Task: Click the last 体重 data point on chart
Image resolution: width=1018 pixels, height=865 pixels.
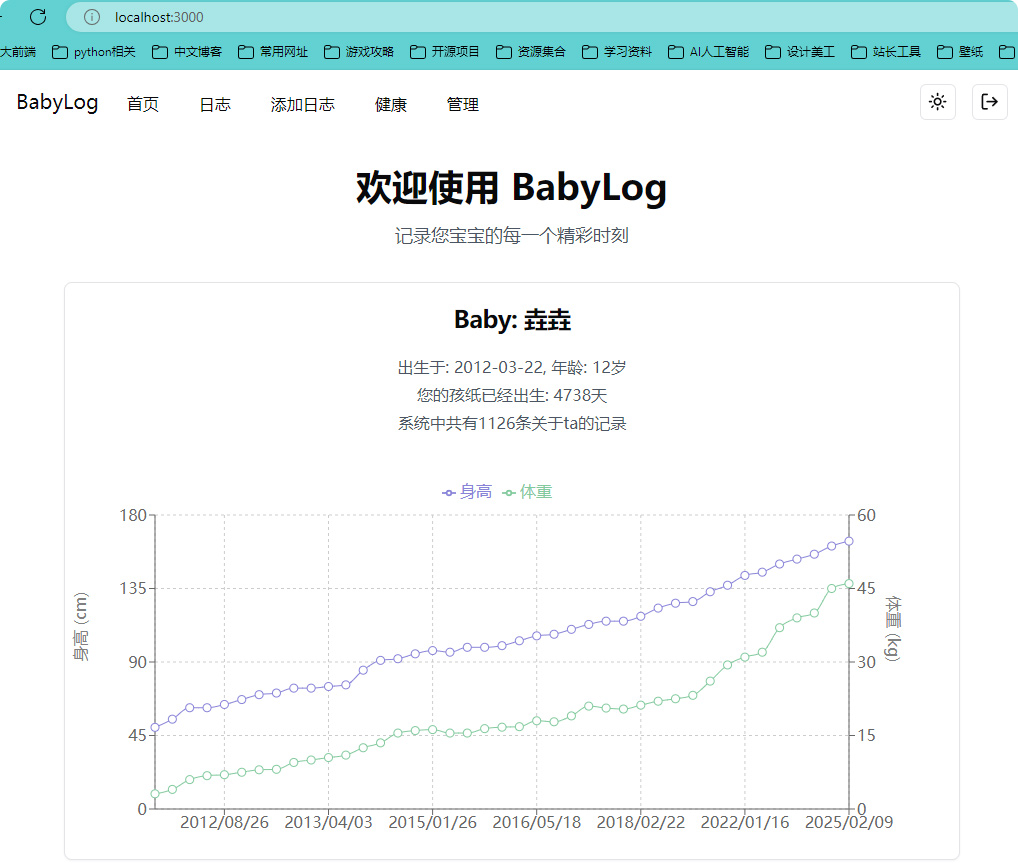Action: [849, 584]
